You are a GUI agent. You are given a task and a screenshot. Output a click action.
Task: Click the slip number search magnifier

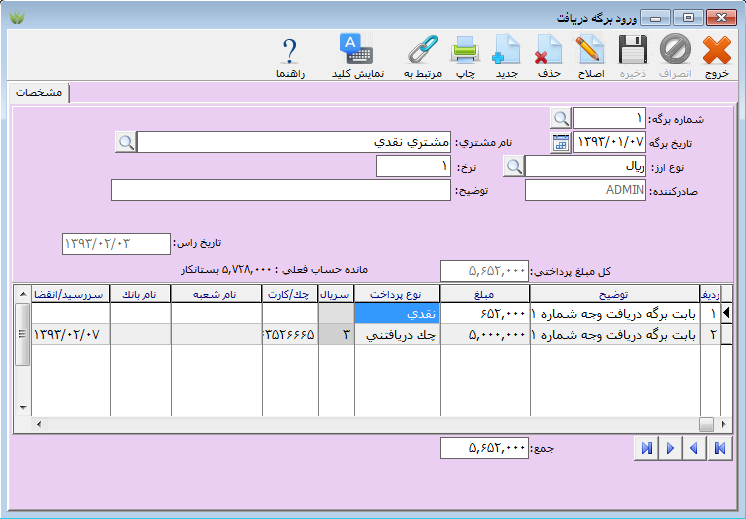pyautogui.click(x=561, y=119)
